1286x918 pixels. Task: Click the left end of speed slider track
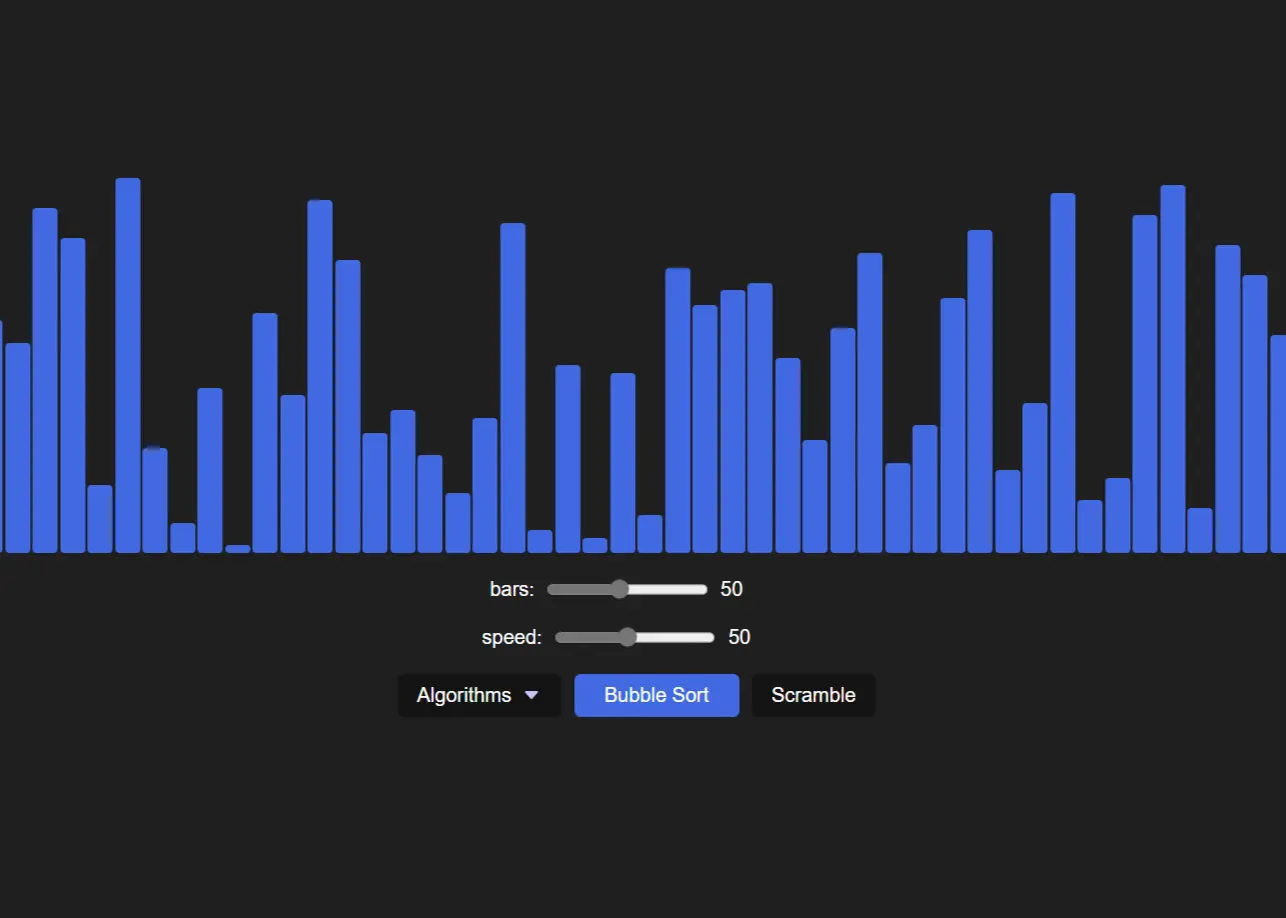coord(560,637)
